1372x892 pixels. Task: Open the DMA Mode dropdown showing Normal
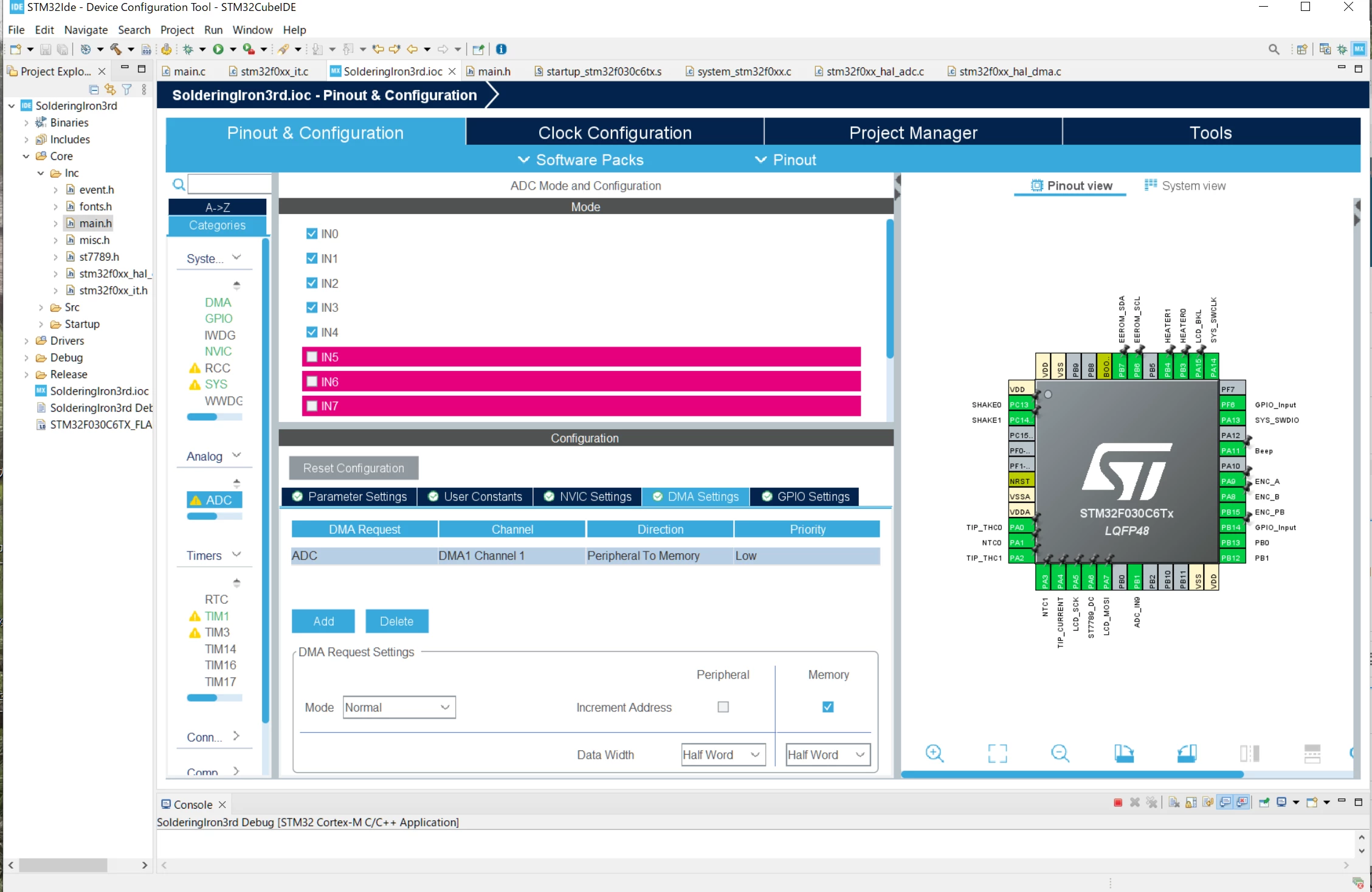[399, 707]
